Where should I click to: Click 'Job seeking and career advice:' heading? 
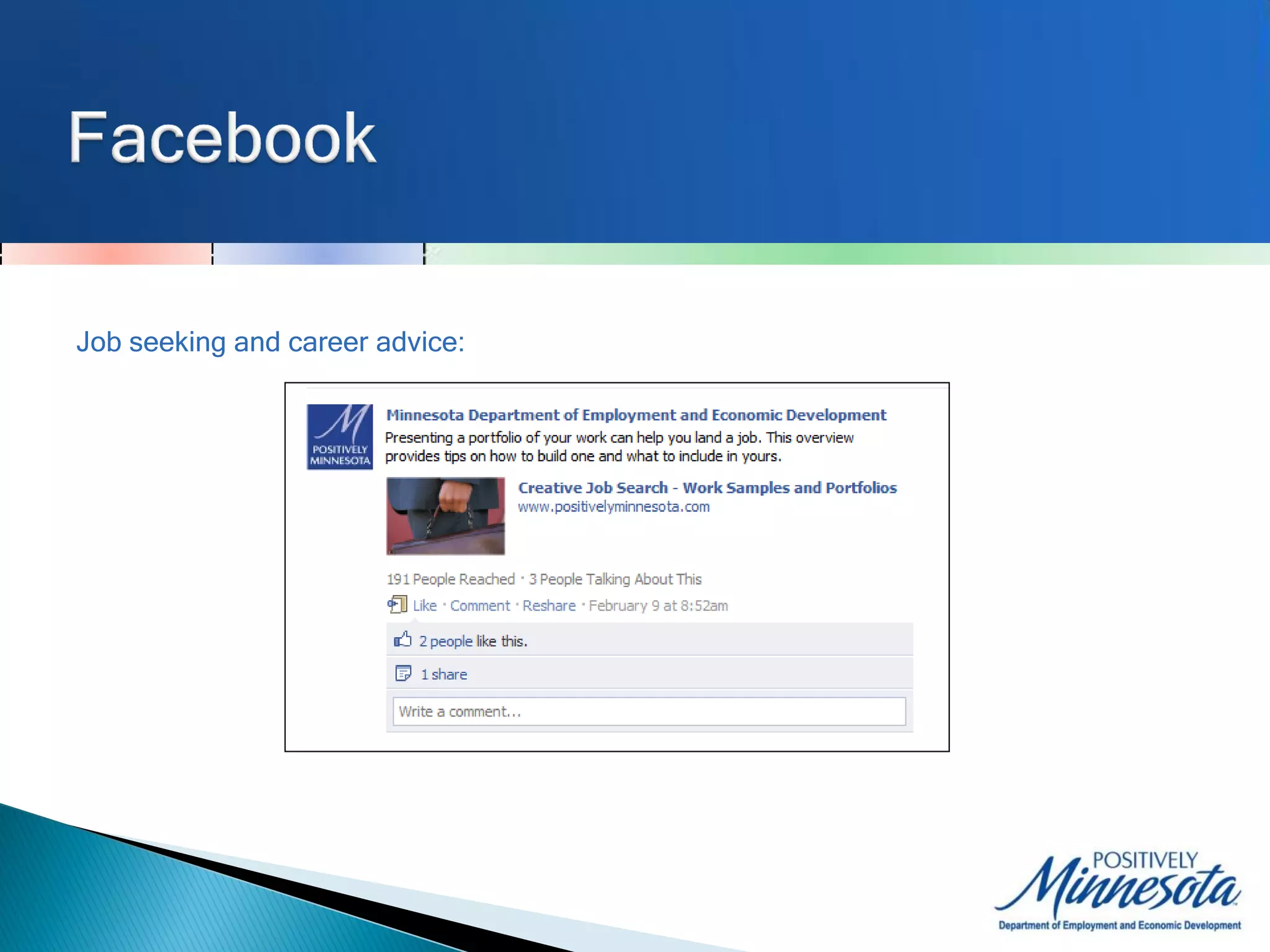[270, 342]
